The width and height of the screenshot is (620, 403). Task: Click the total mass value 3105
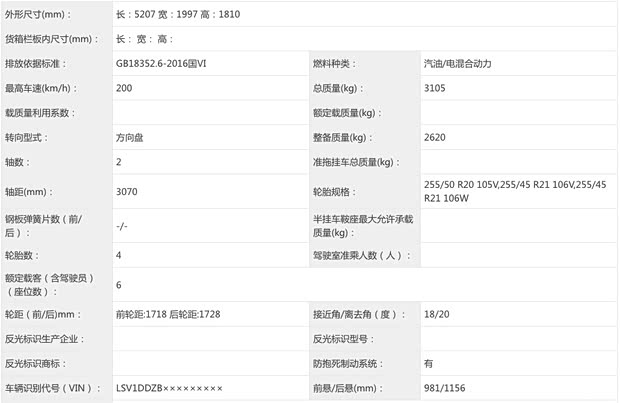(x=436, y=88)
